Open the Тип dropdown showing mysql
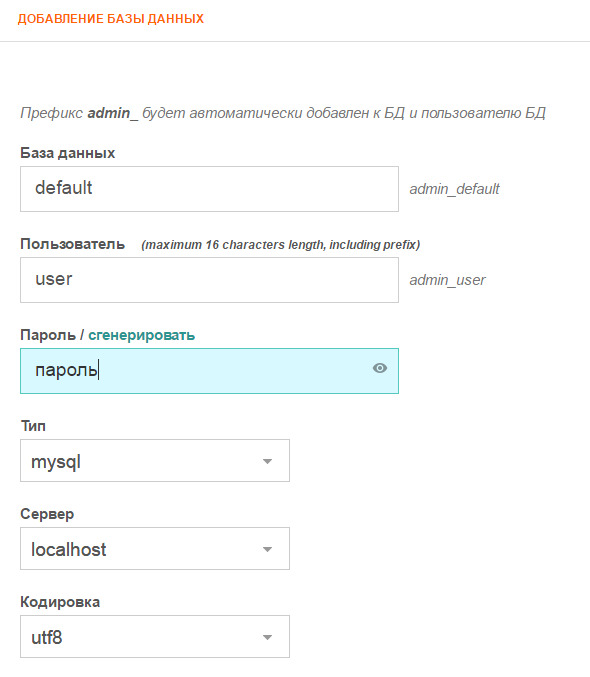This screenshot has height=677, width=590. (x=155, y=461)
